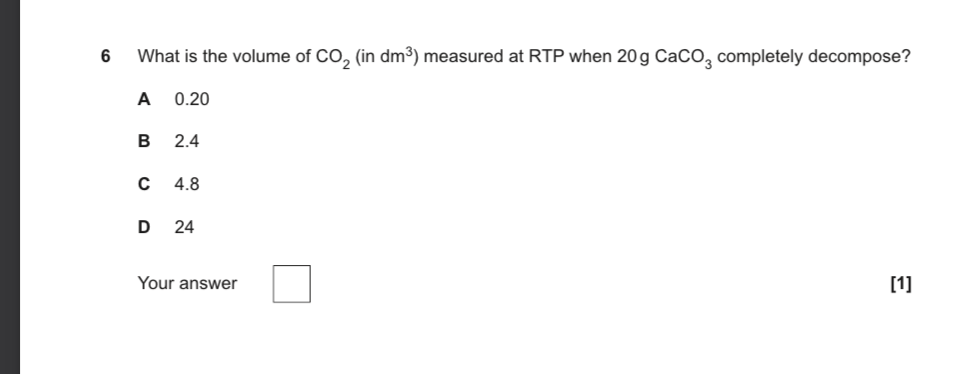Screen dimensions: 972x374
Task: Click the answer value 24
Action: click(x=184, y=227)
